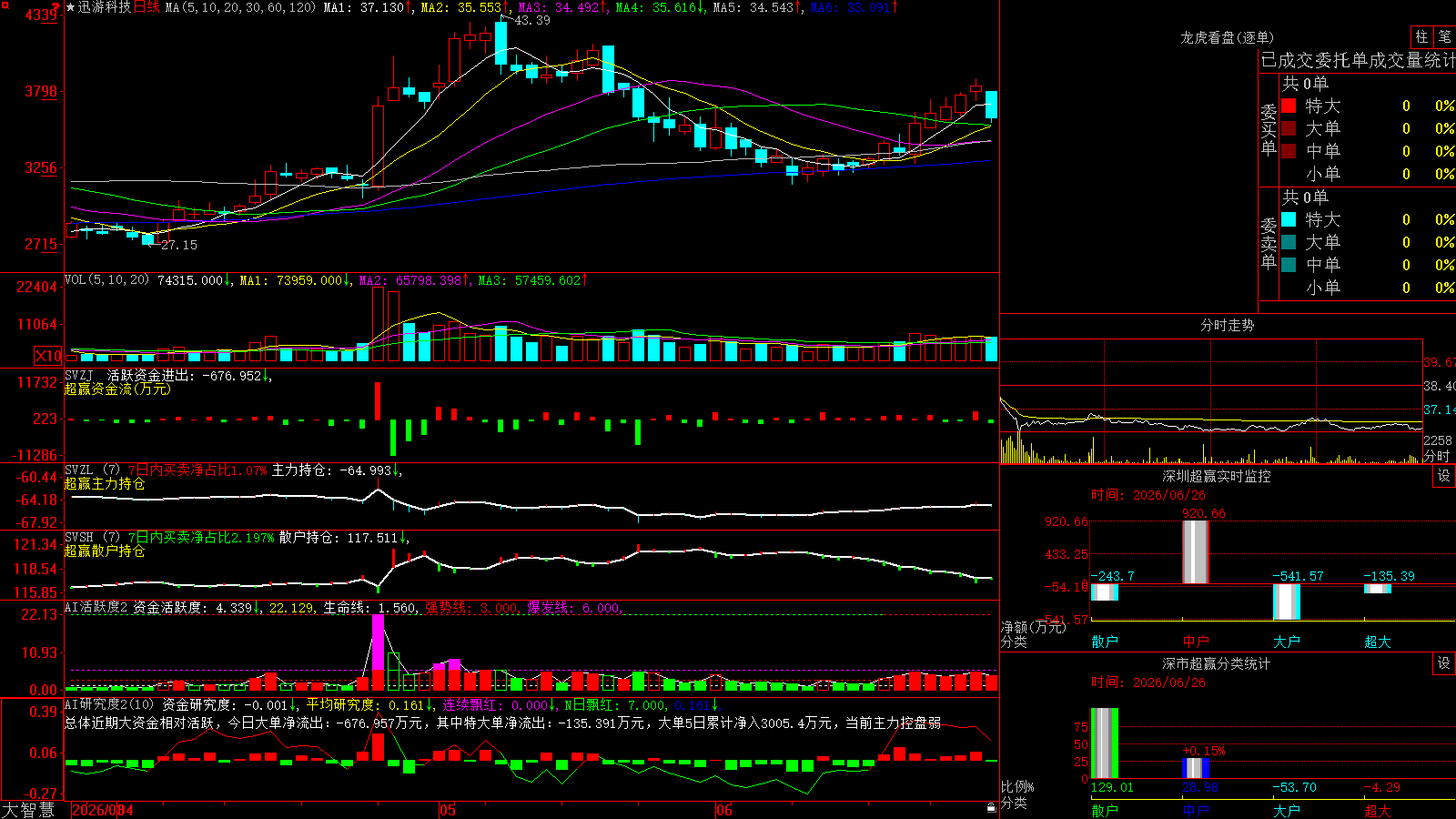This screenshot has width=1456, height=819.
Task: Click the 委买单 vertical label
Action: (1269, 129)
